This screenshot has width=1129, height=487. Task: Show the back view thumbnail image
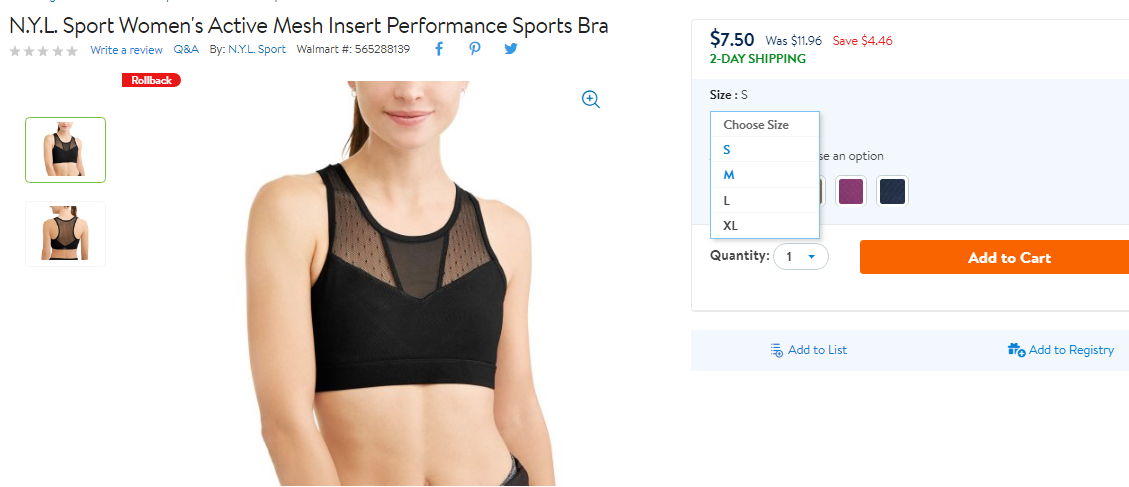pos(66,234)
